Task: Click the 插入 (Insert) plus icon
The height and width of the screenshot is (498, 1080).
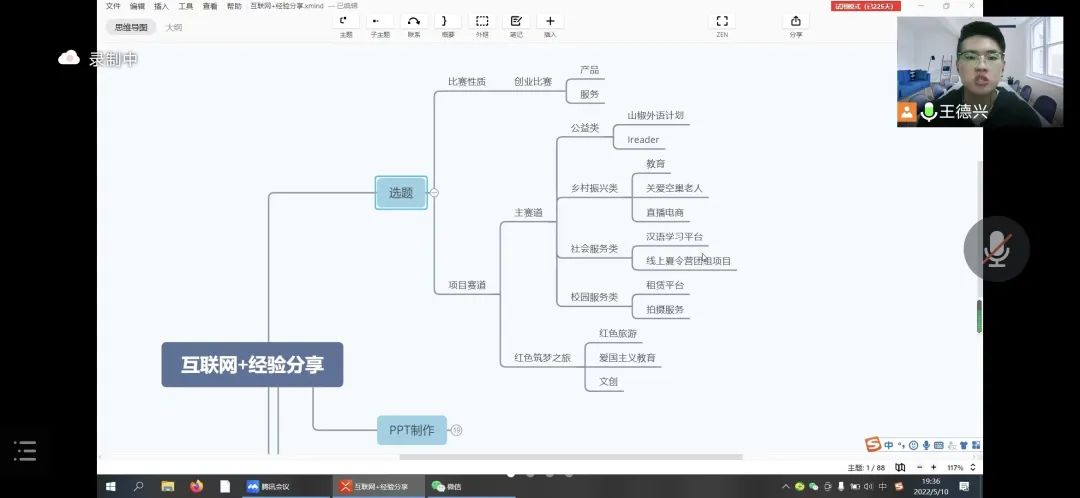Action: [x=550, y=21]
